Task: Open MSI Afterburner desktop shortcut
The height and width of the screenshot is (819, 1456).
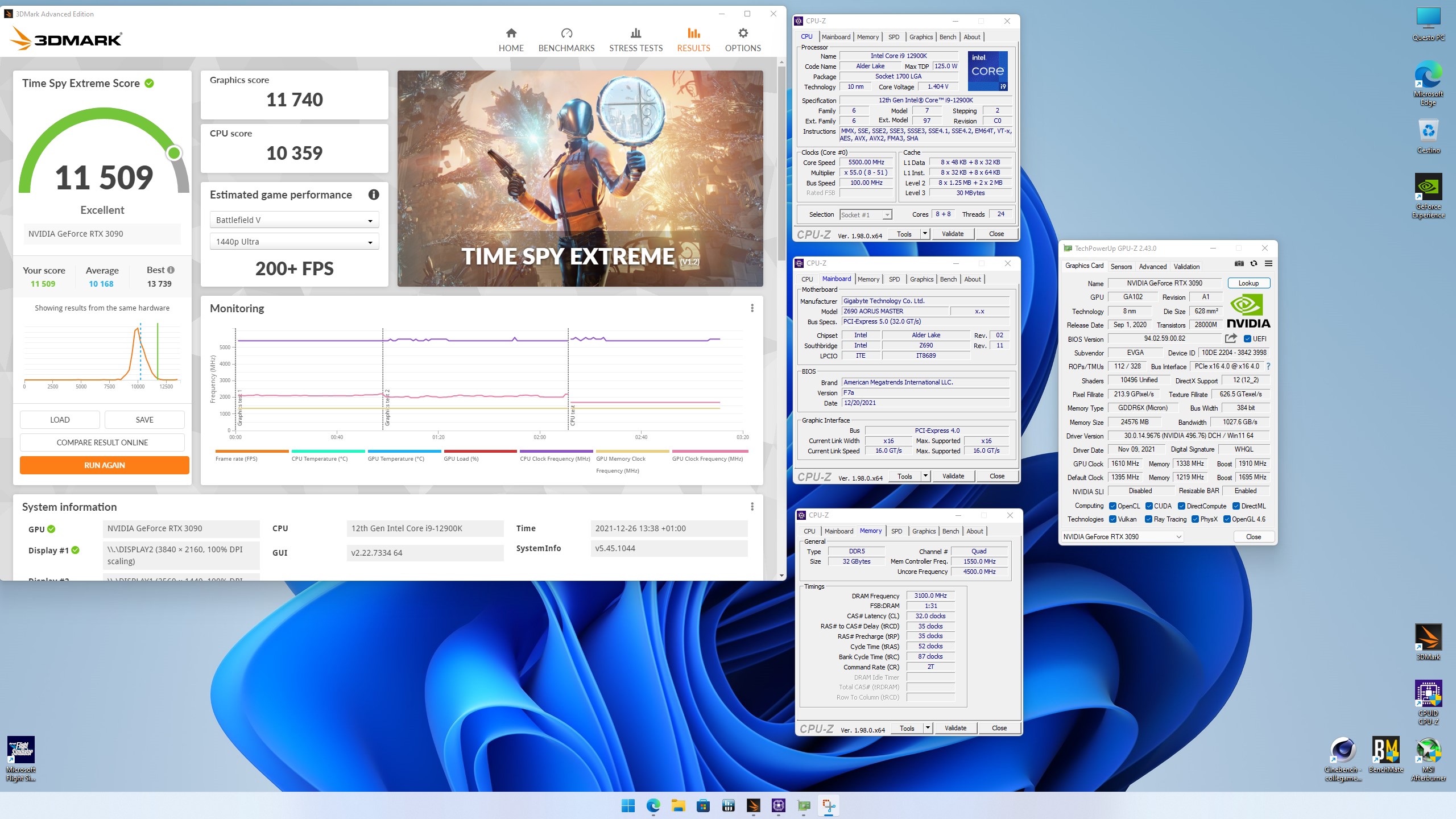Action: (x=1428, y=759)
